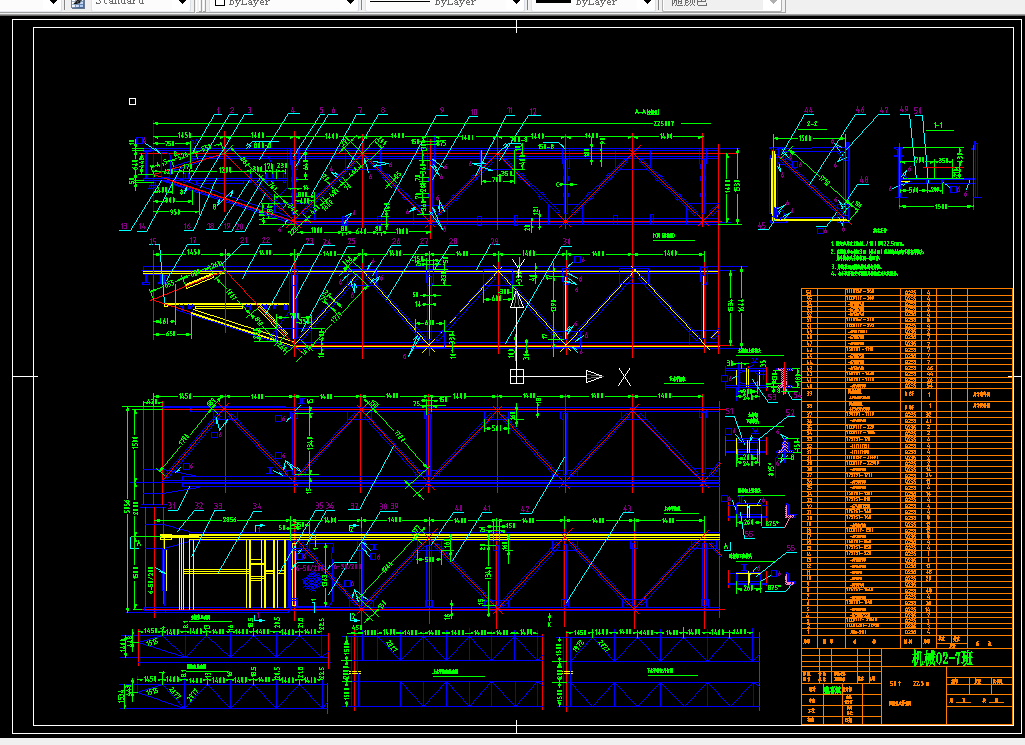Click the UCS X axis label
The image size is (1025, 745).
624,376
